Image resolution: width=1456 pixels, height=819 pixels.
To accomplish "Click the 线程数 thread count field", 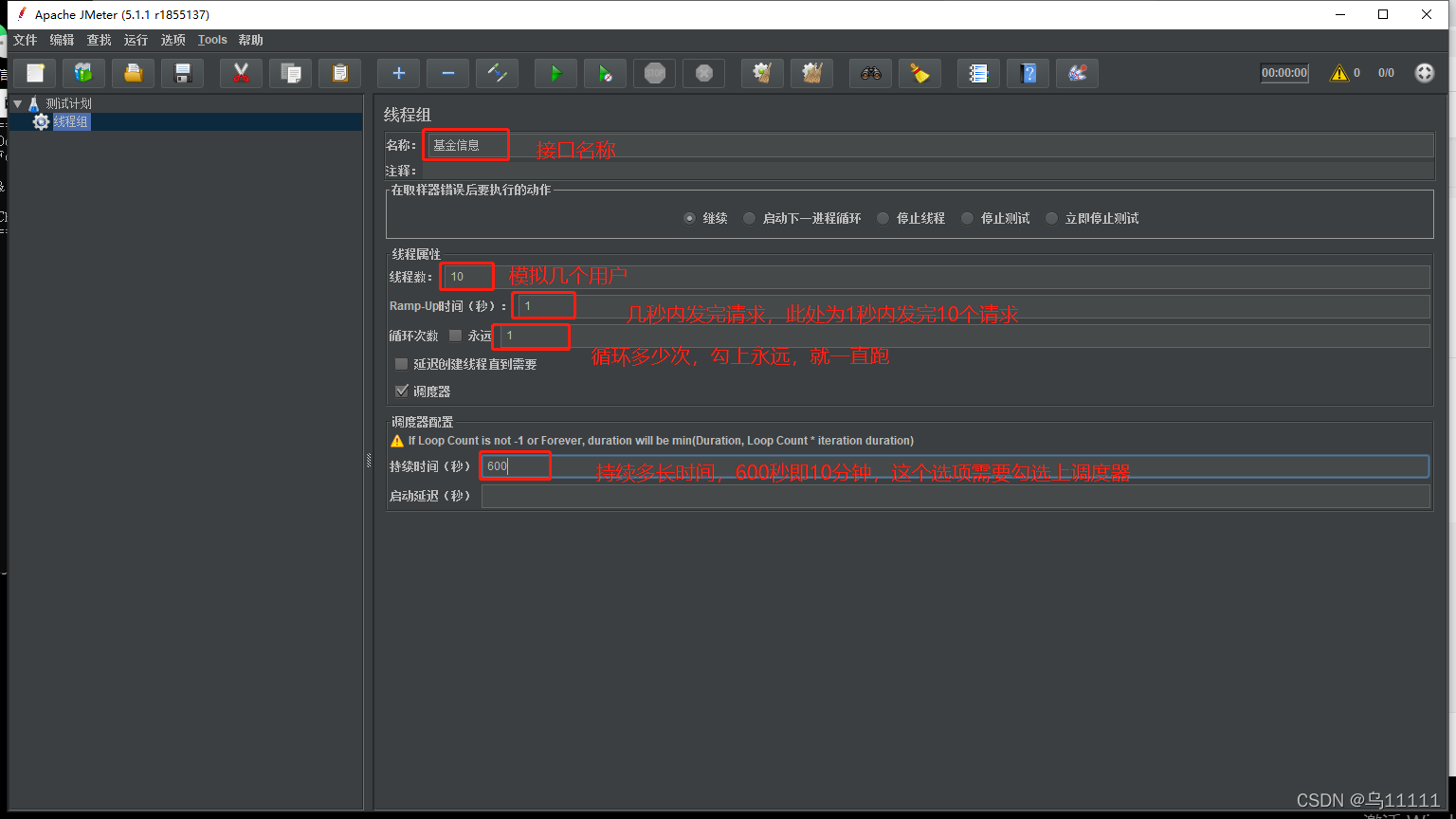I will pos(936,277).
